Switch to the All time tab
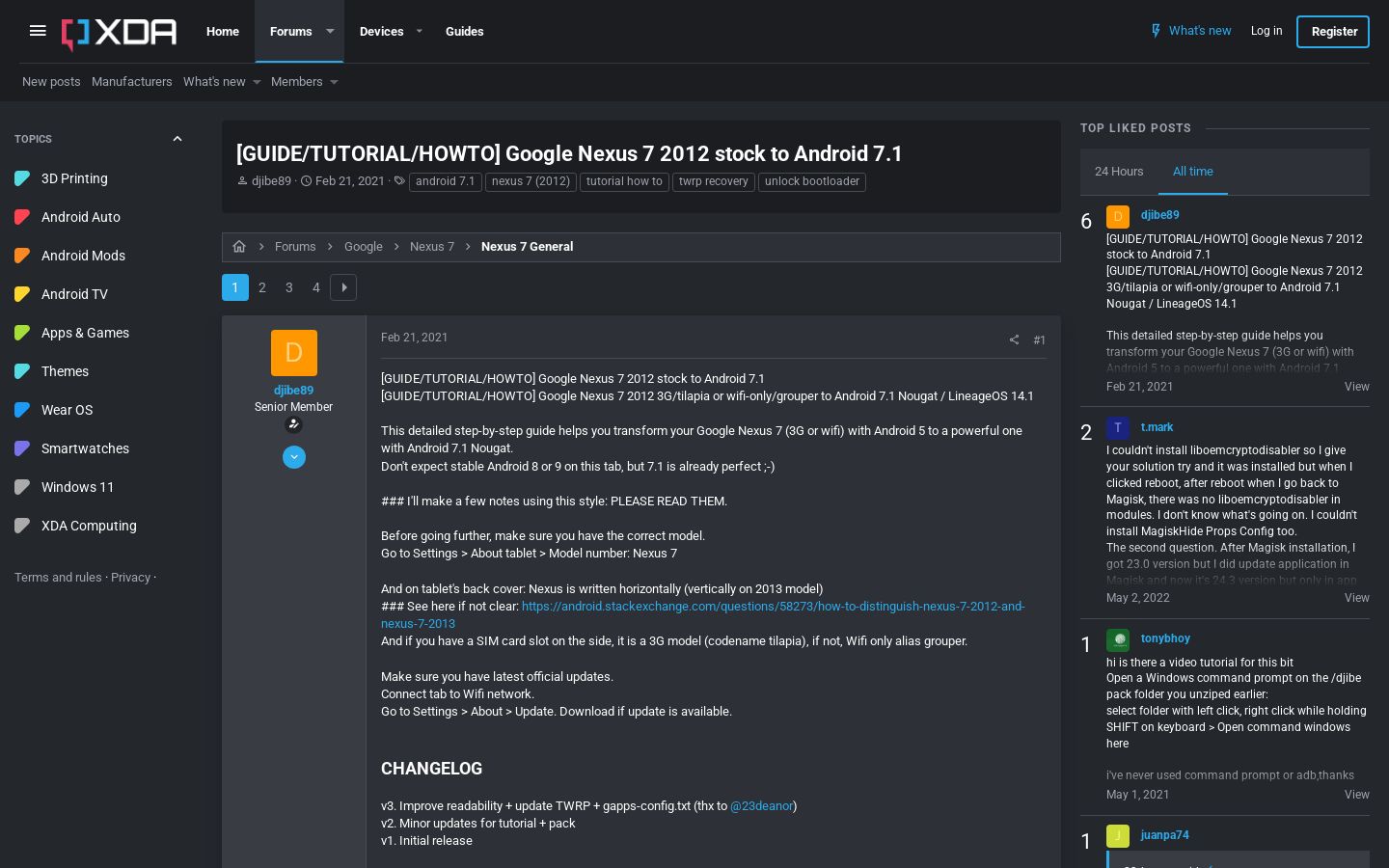 [1193, 172]
